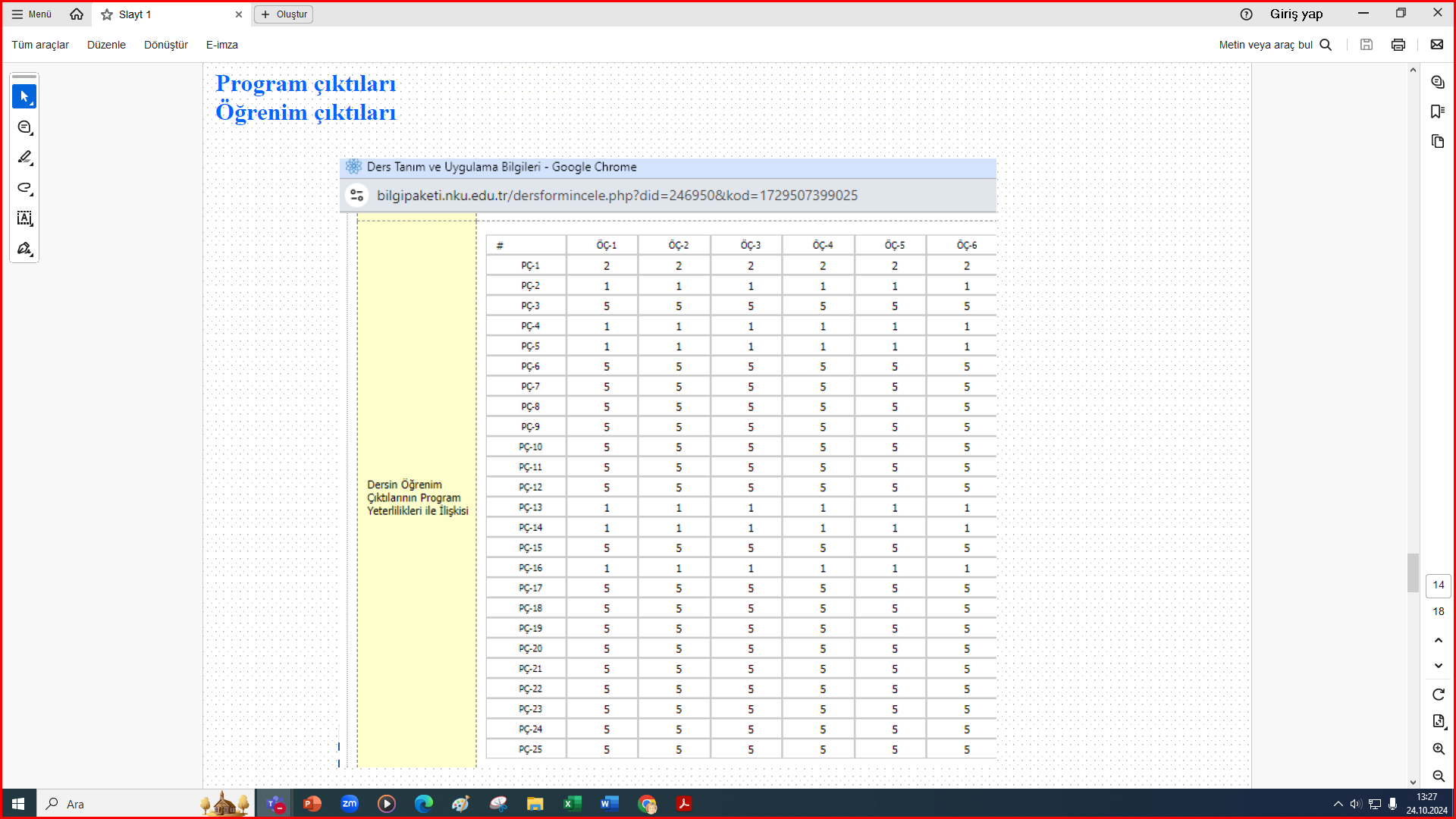Open the E-imza tab
Image resolution: width=1456 pixels, height=819 pixels.
[222, 45]
